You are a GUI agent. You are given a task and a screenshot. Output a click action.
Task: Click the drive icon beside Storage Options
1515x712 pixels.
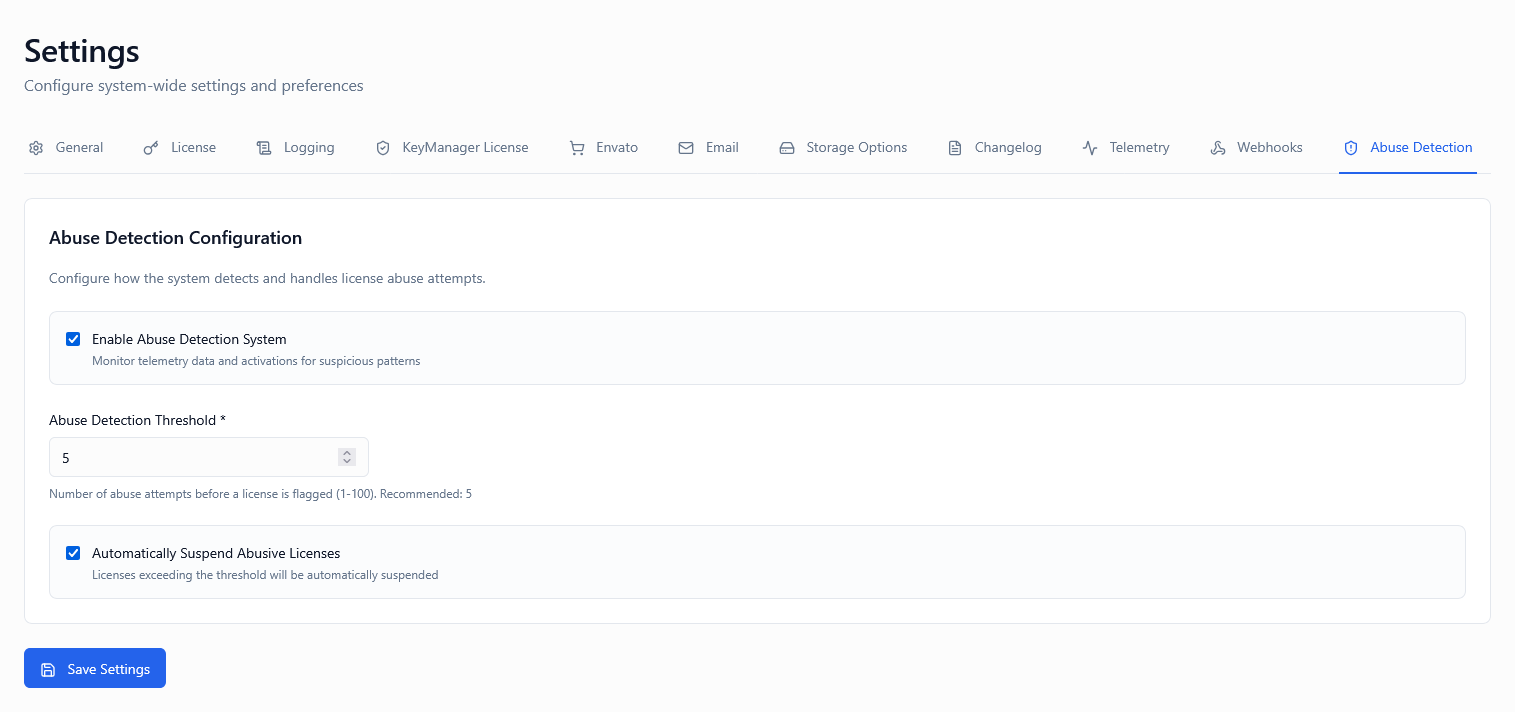(x=787, y=148)
